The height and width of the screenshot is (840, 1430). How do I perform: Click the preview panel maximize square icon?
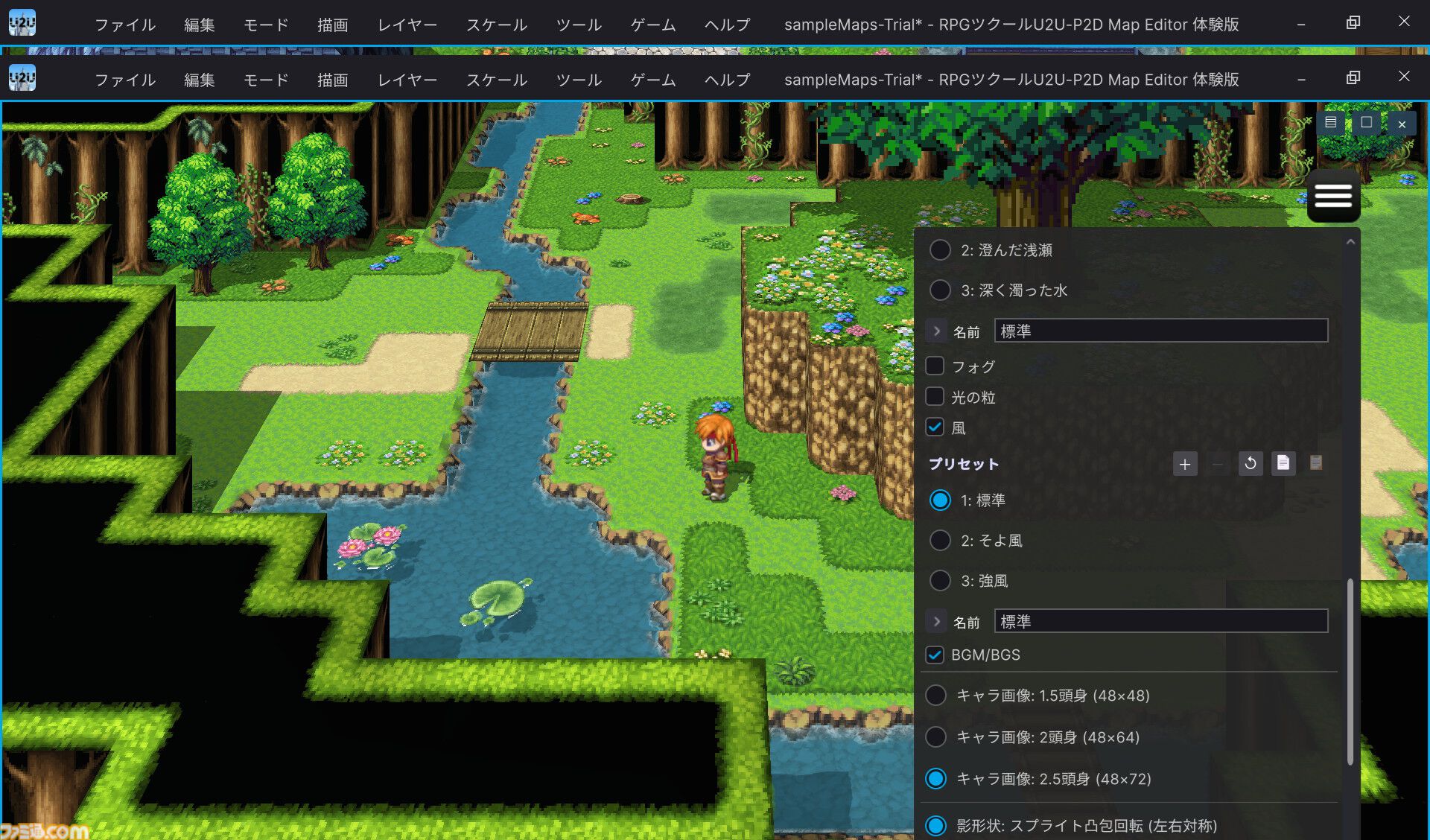[1366, 123]
